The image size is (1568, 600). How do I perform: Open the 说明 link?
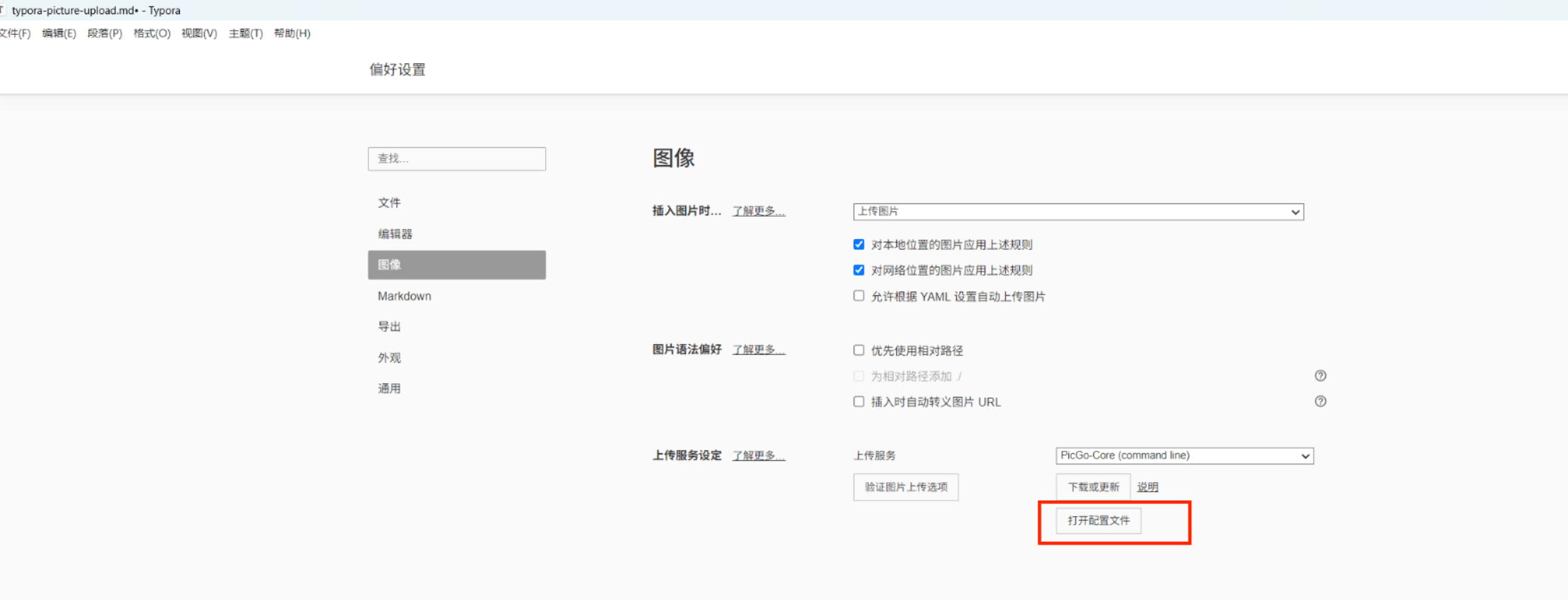pyautogui.click(x=1147, y=487)
